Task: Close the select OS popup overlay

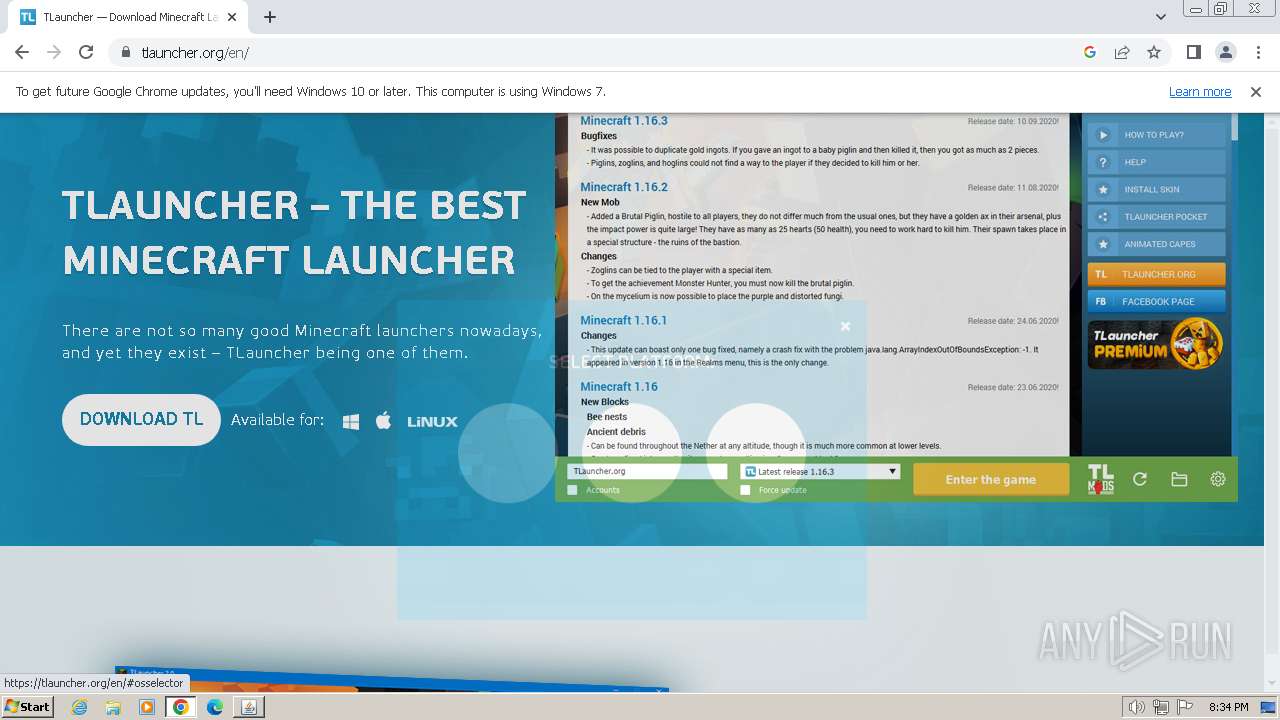Action: [845, 326]
